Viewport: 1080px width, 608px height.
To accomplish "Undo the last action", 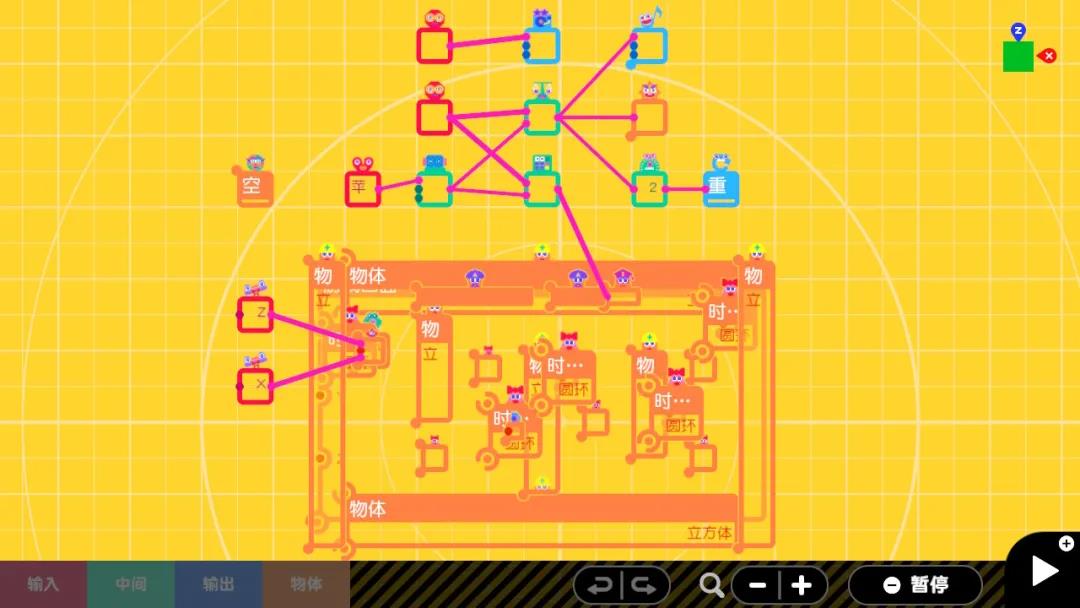I will point(599,585).
